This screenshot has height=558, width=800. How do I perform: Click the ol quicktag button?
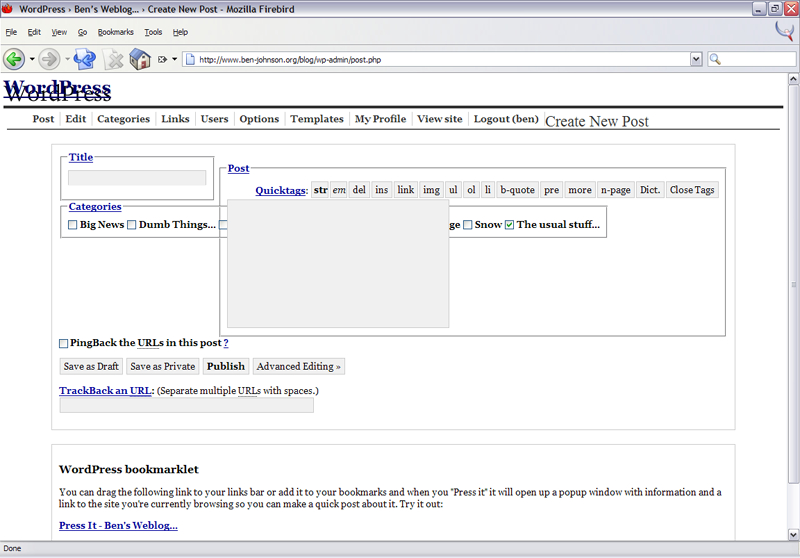[x=471, y=190]
